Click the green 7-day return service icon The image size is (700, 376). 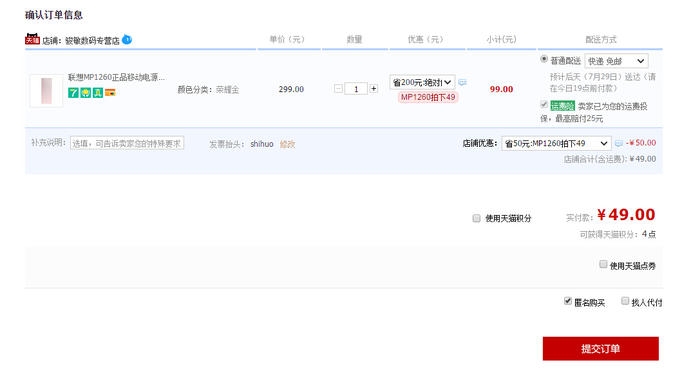pyautogui.click(x=73, y=92)
